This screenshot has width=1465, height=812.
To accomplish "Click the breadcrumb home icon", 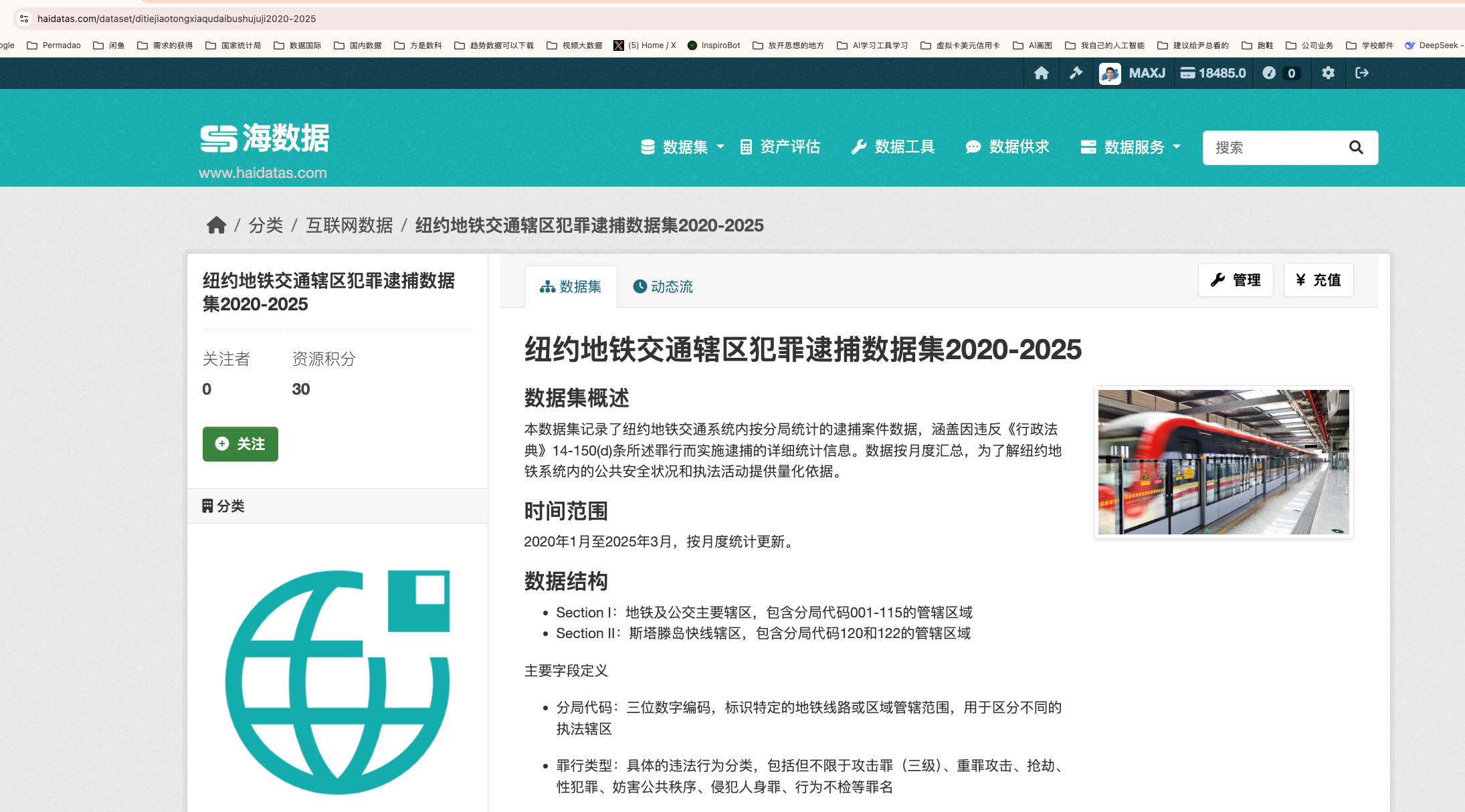I will [x=216, y=225].
